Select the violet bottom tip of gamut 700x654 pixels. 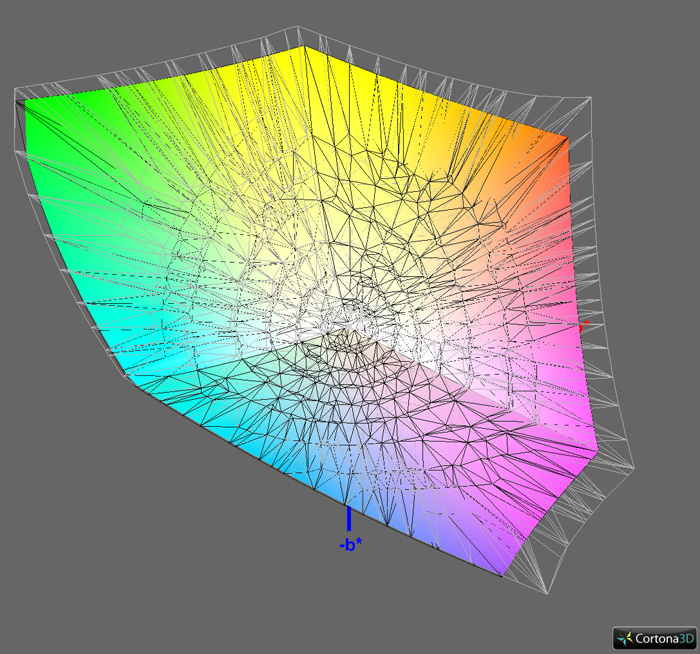[502, 573]
